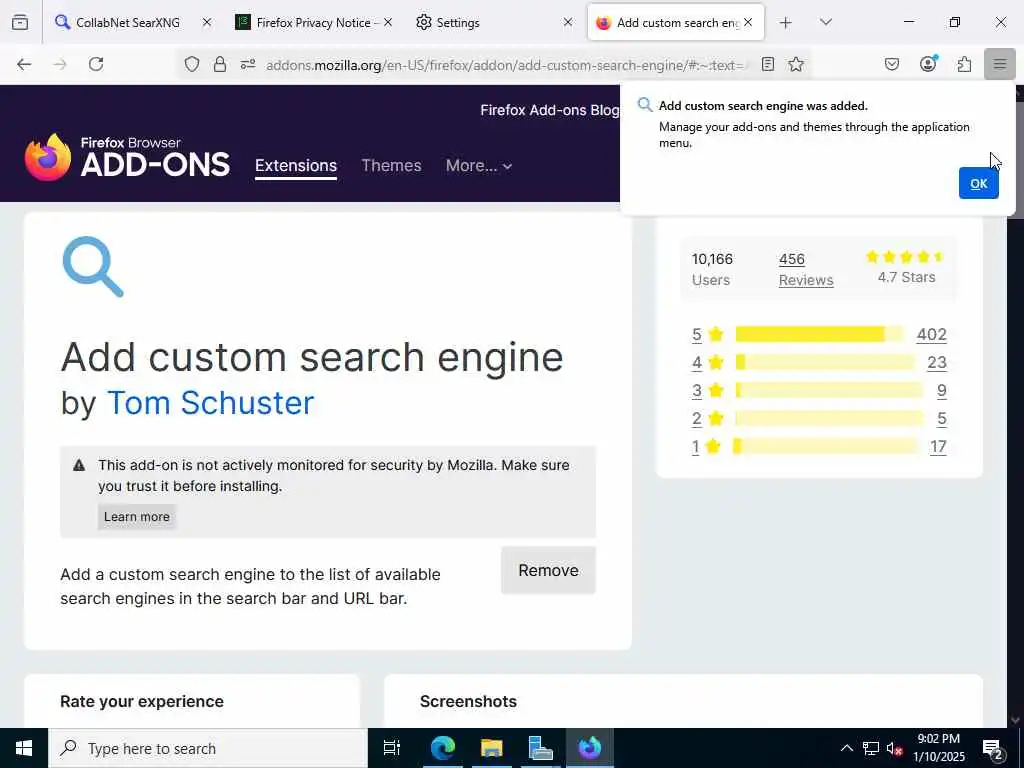Viewport: 1024px width, 768px height.
Task: Open the network status tray icon
Action: (x=871, y=748)
